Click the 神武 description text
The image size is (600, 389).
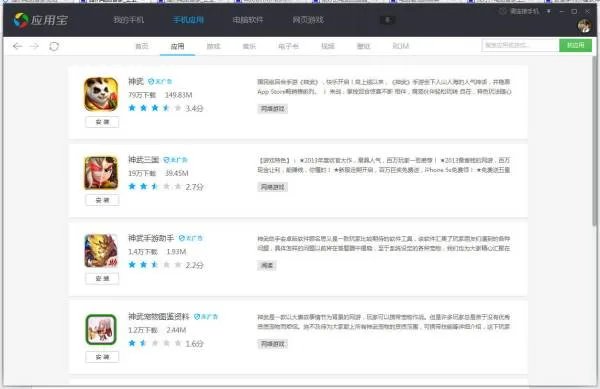click(x=384, y=87)
